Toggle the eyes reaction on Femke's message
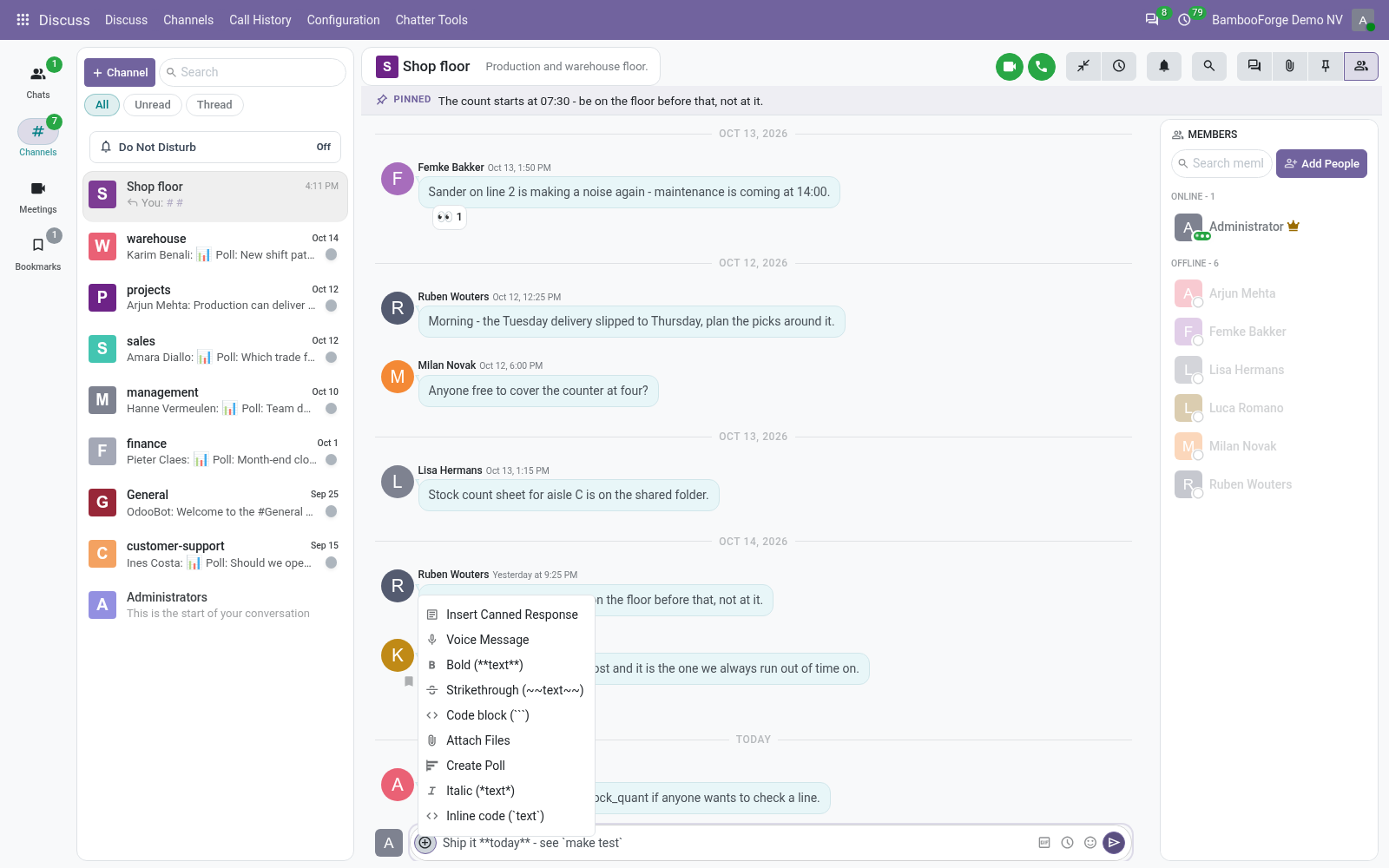The height and width of the screenshot is (868, 1389). tap(450, 217)
